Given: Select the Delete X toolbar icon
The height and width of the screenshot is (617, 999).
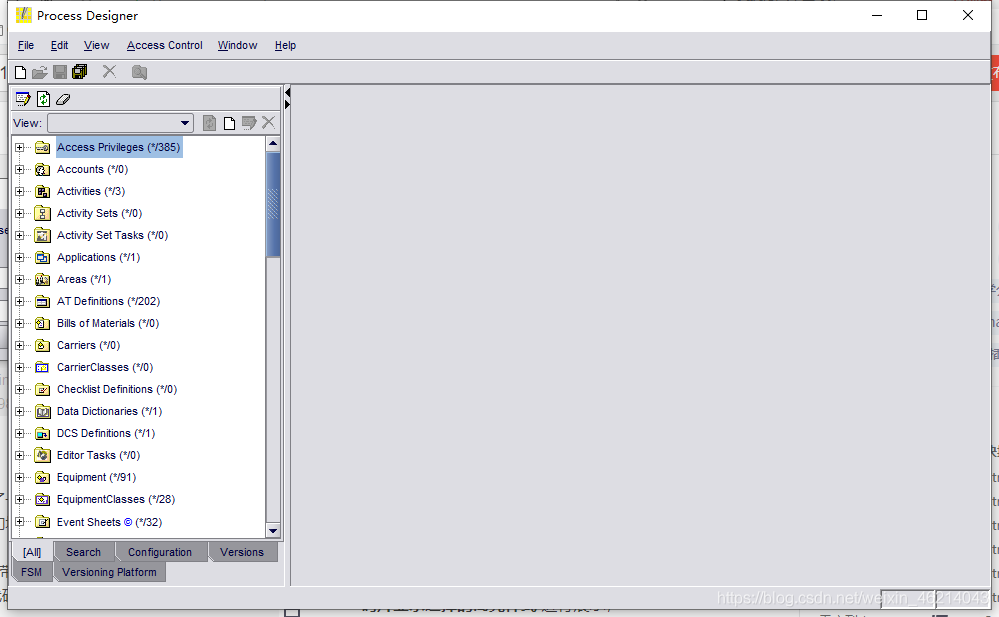Looking at the screenshot, I should [110, 71].
